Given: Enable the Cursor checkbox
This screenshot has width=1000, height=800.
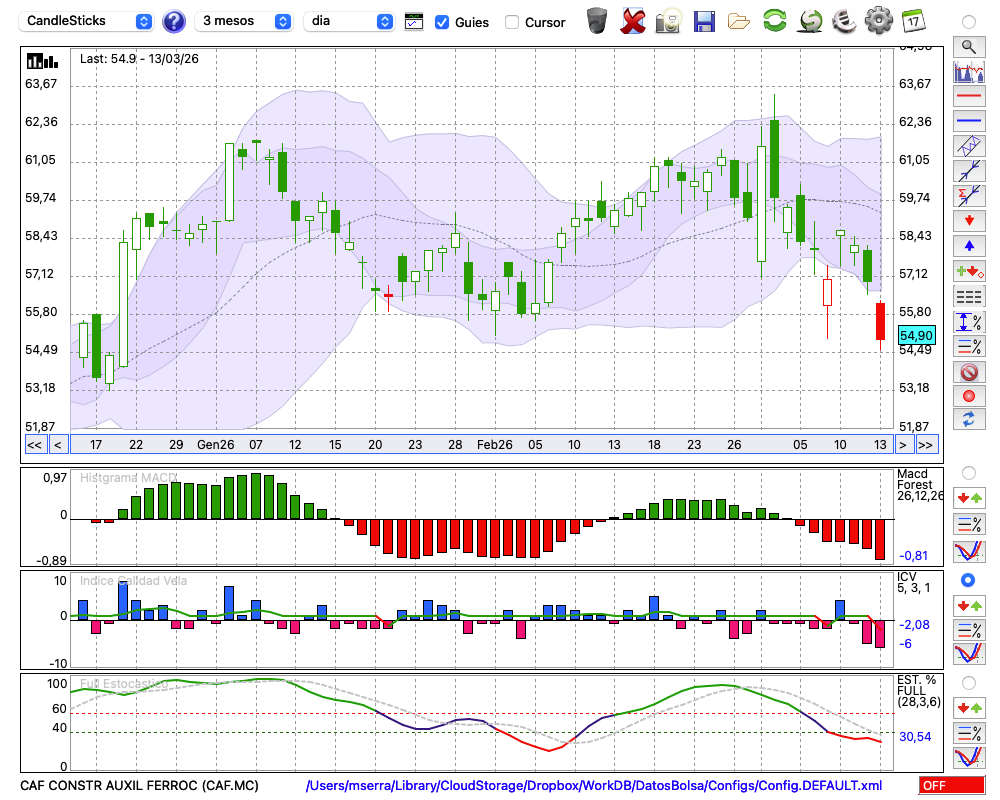Looking at the screenshot, I should [x=512, y=22].
